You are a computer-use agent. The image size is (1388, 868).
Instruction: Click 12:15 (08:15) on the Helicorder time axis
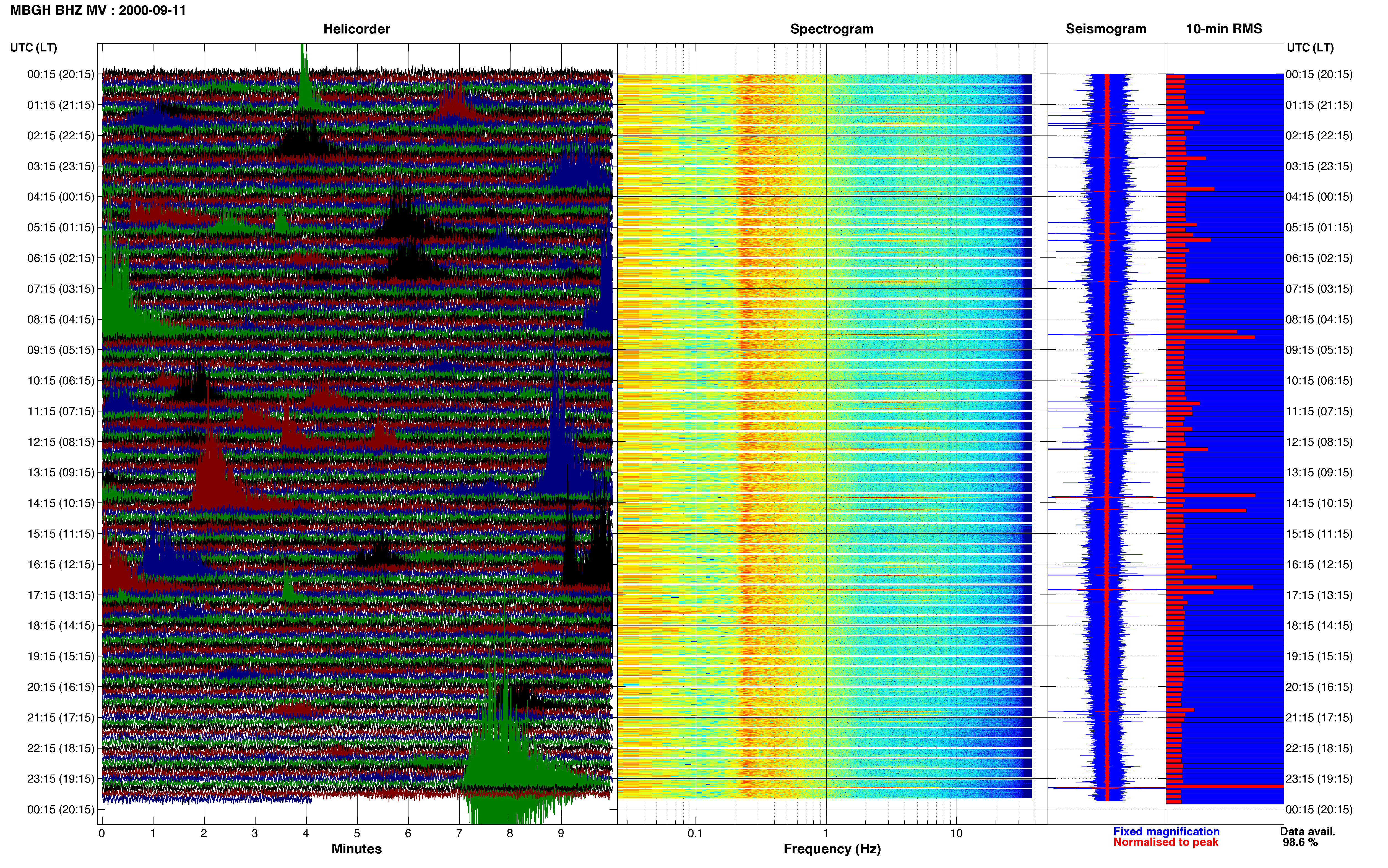pos(61,442)
